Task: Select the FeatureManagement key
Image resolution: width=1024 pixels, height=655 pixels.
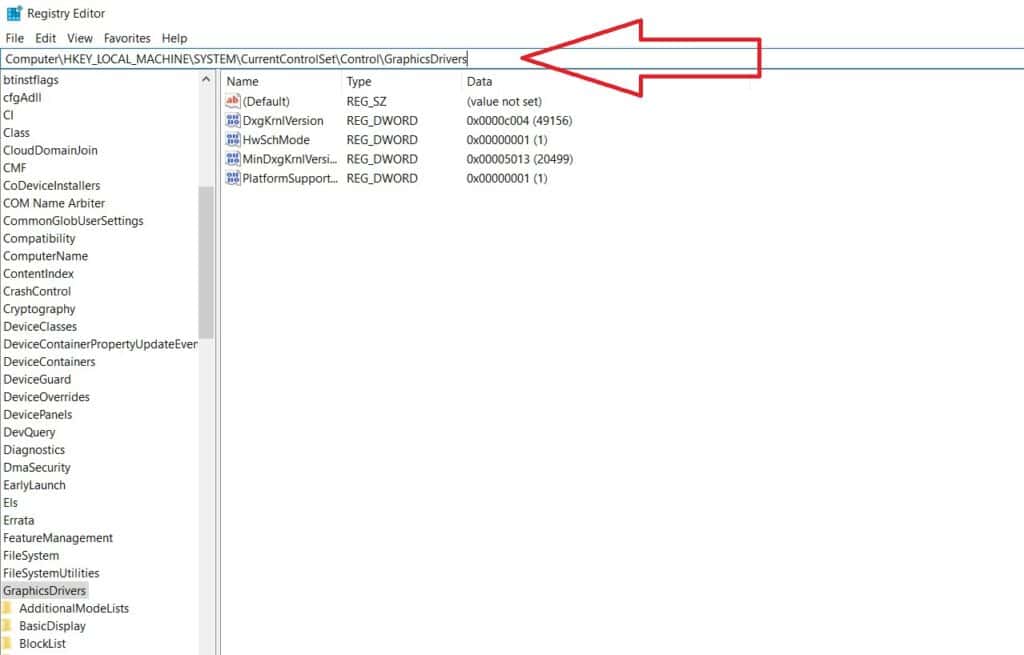Action: click(57, 538)
